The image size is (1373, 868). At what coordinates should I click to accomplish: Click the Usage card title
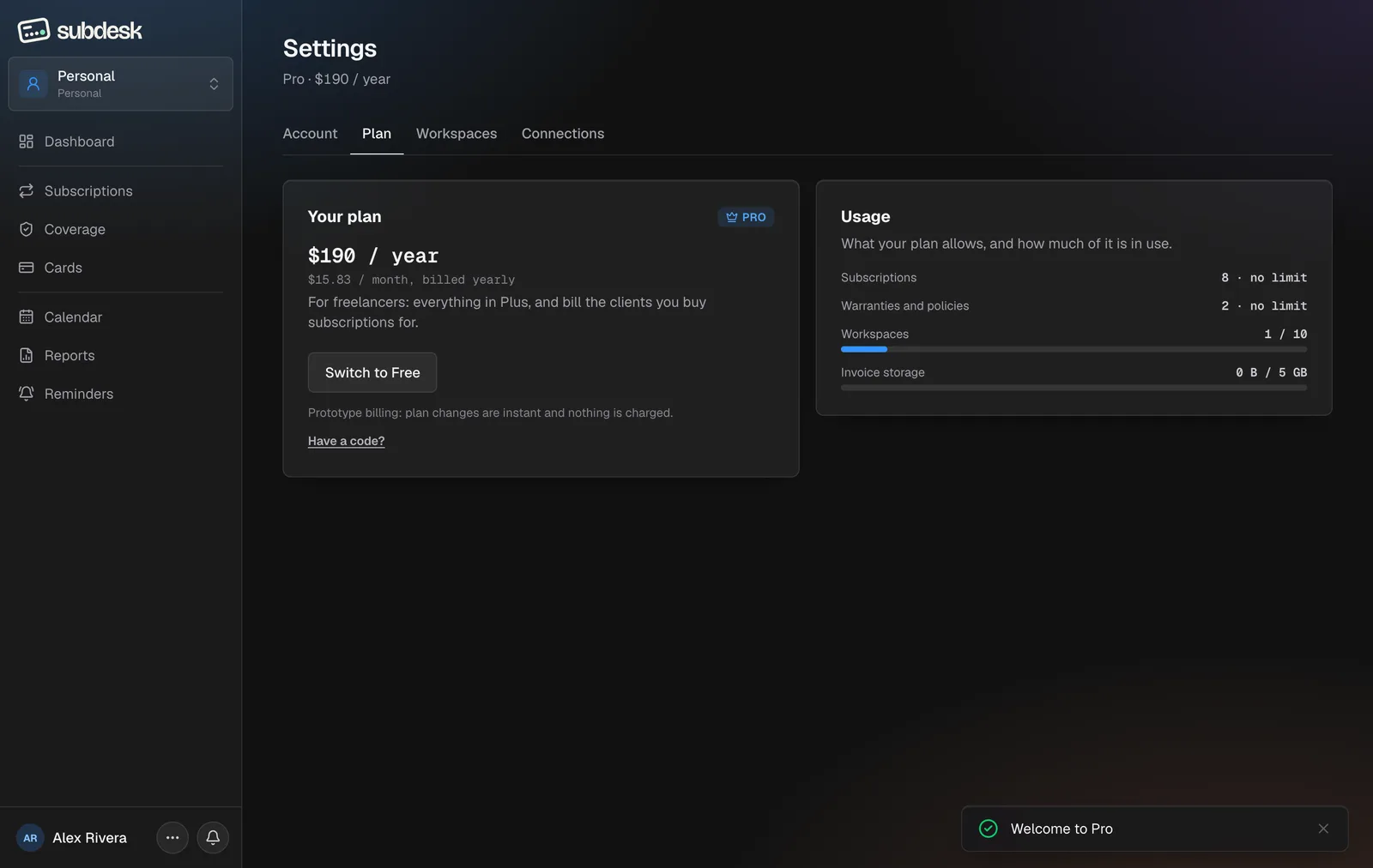(x=865, y=217)
